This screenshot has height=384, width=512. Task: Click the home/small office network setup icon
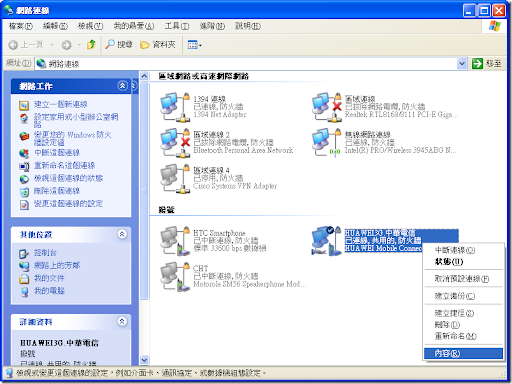pyautogui.click(x=24, y=118)
